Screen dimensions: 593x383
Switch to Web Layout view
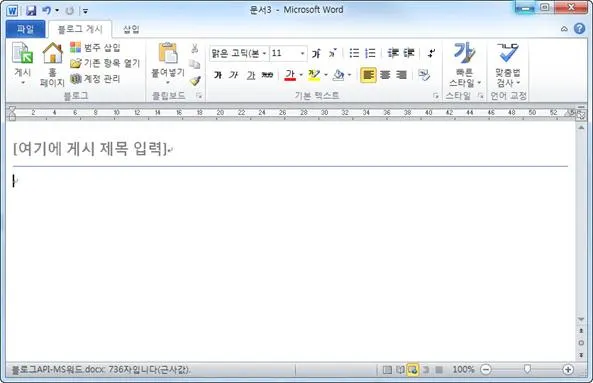(413, 369)
